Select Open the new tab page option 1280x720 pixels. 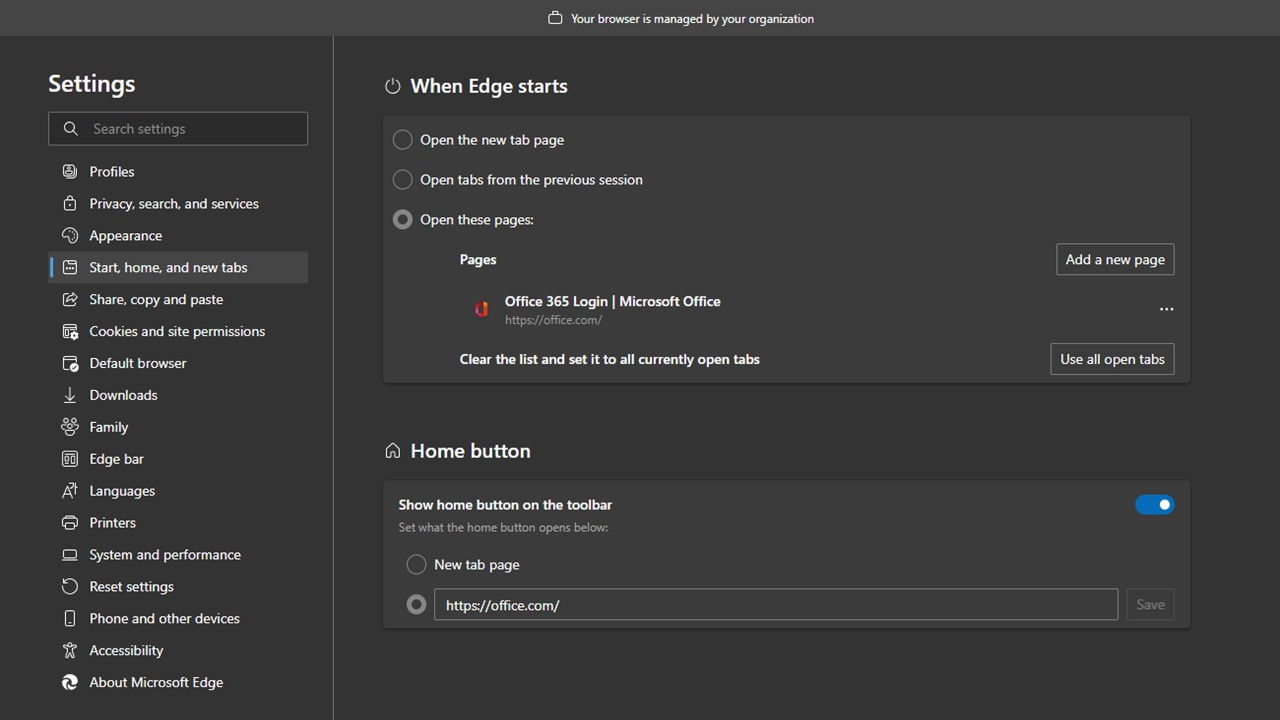[x=403, y=140]
